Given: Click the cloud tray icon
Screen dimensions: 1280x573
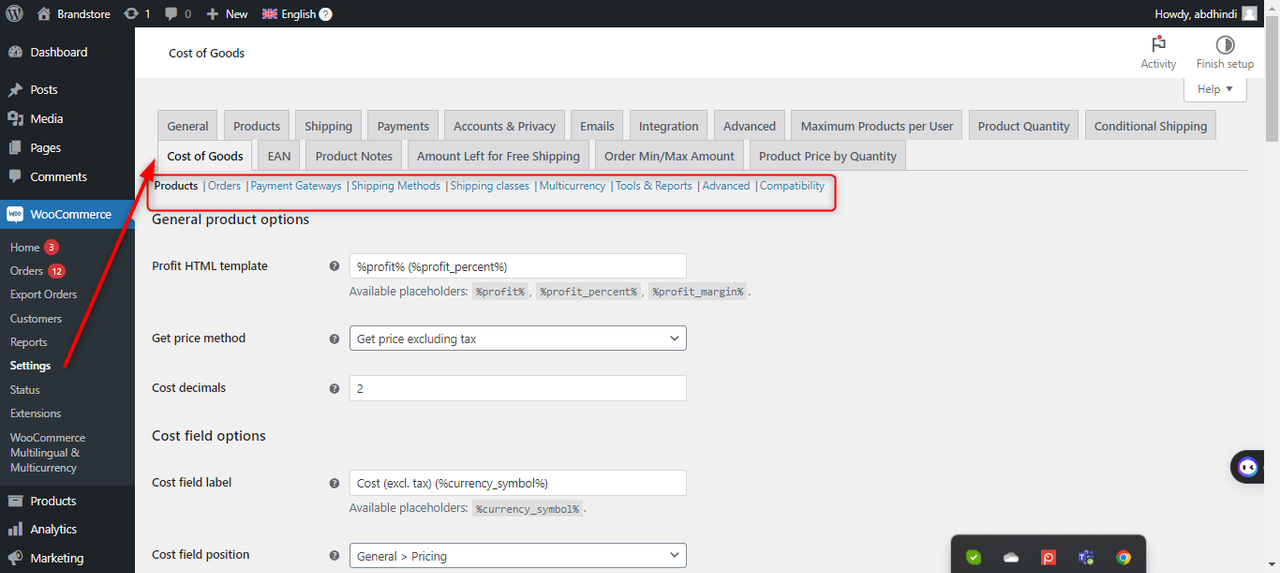Looking at the screenshot, I should click(x=1011, y=557).
